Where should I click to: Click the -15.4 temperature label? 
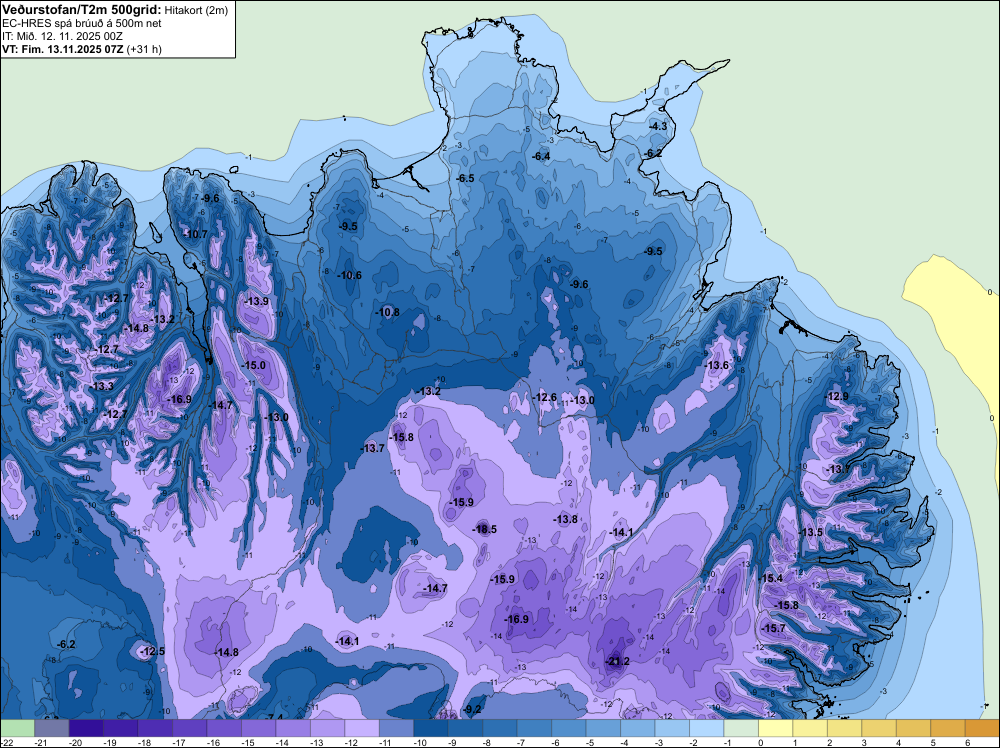tap(771, 578)
